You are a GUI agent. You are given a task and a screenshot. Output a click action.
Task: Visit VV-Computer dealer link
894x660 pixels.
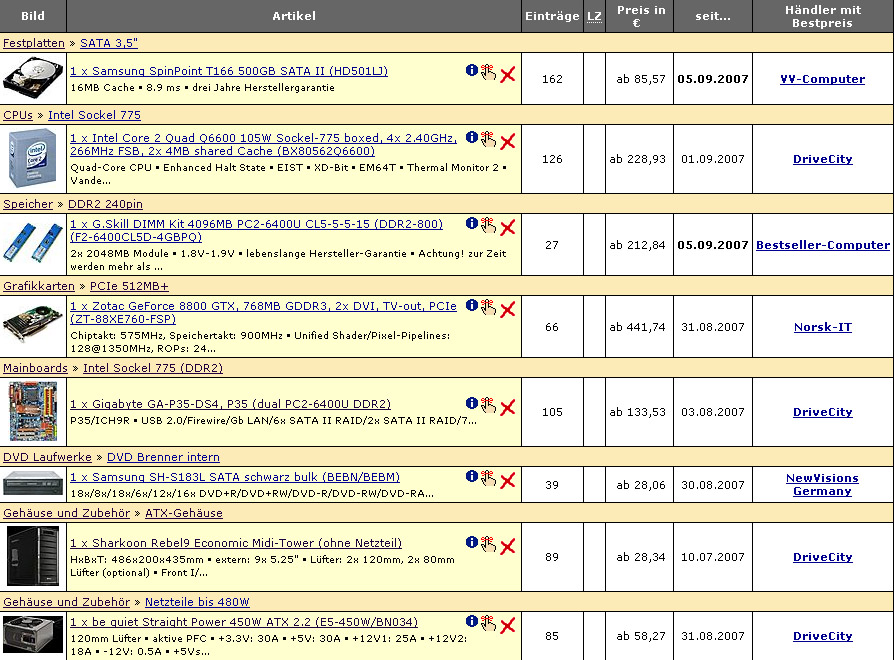pos(822,79)
